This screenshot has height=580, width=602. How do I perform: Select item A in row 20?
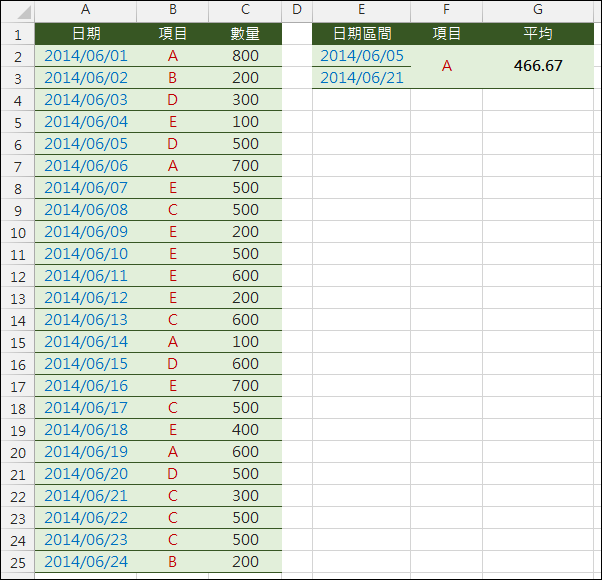173,452
